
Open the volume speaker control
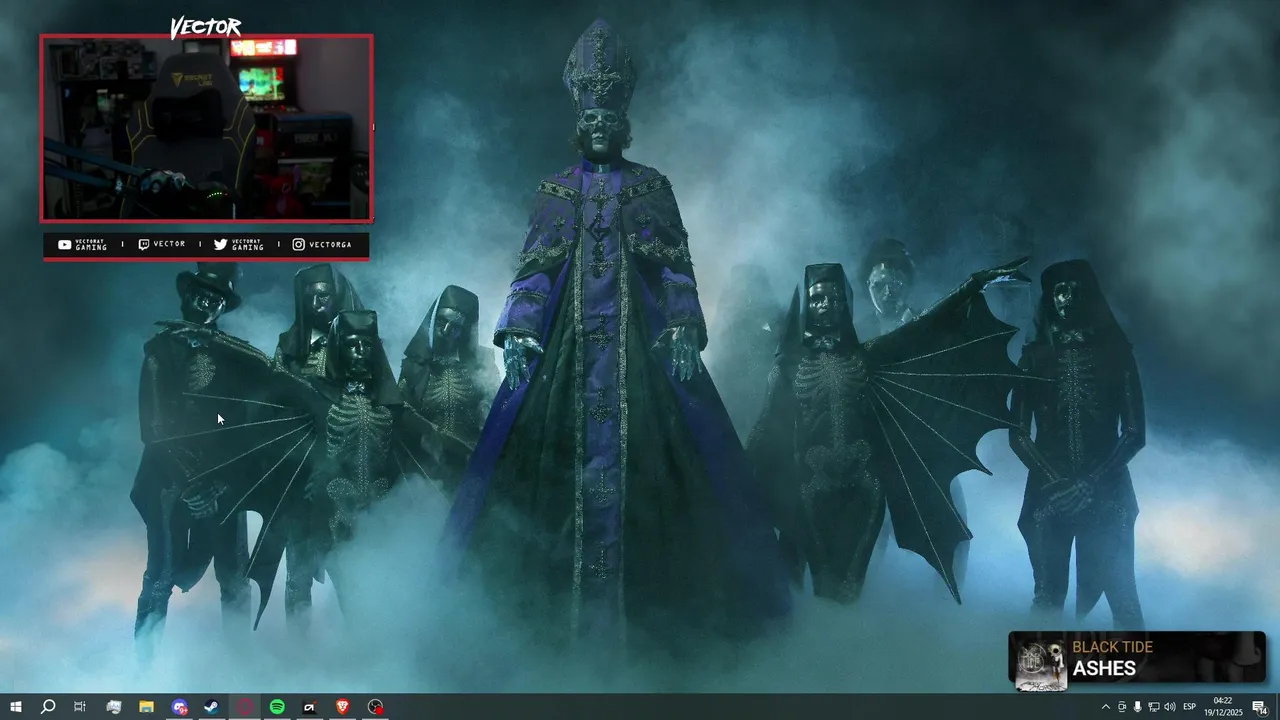click(x=1169, y=707)
